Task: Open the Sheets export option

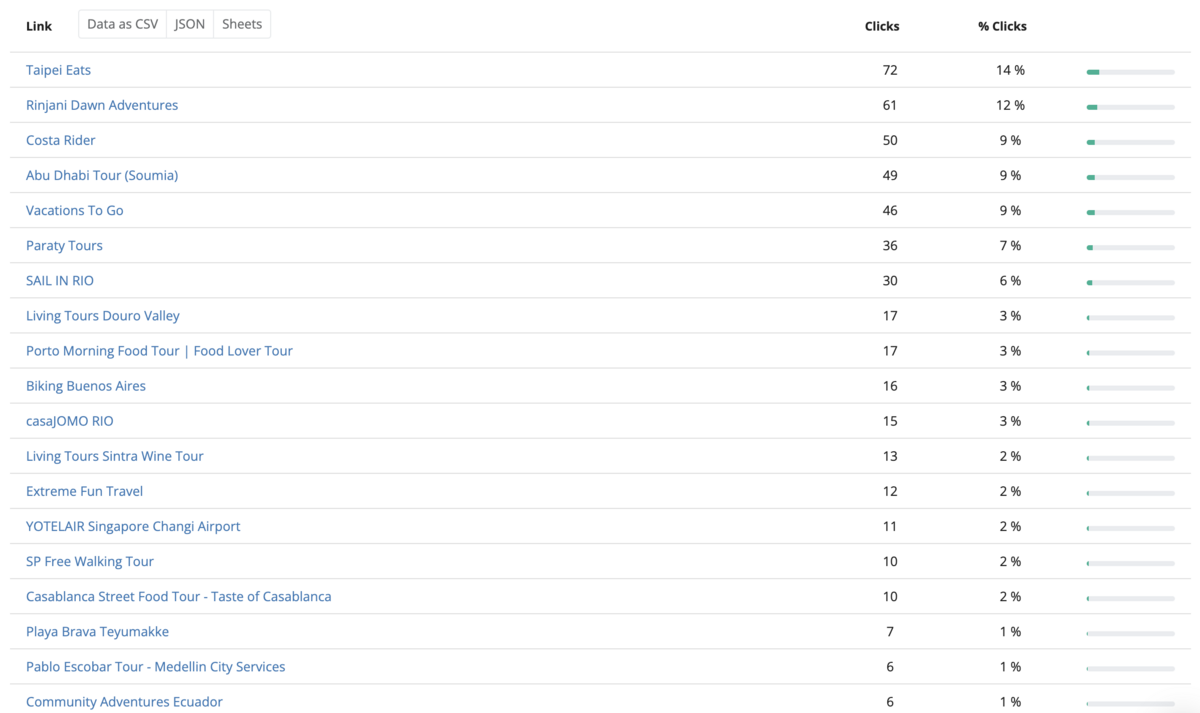Action: [242, 25]
